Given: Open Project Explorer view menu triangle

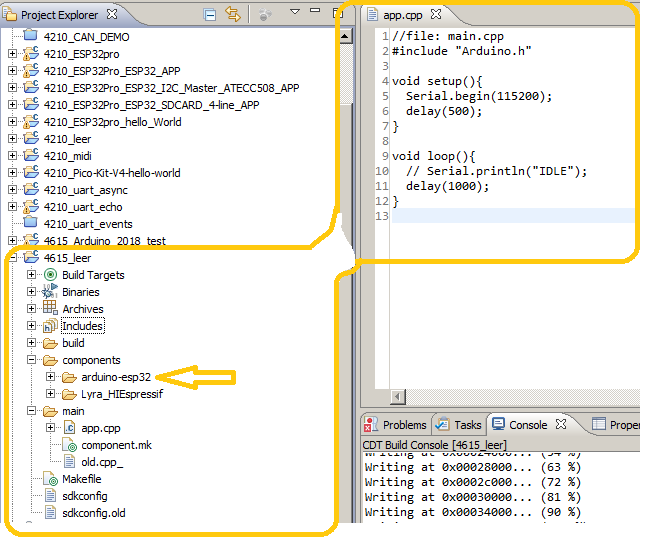Looking at the screenshot, I should pyautogui.click(x=295, y=12).
